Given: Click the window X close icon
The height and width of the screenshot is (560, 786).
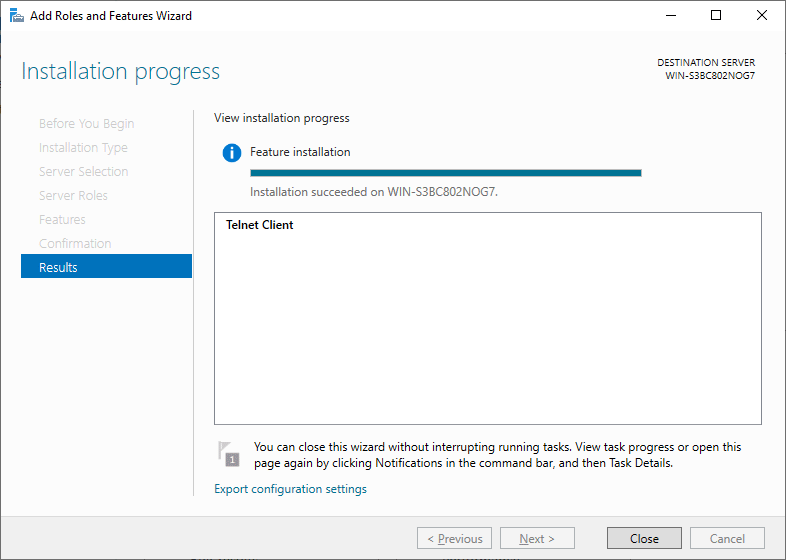Looking at the screenshot, I should [x=761, y=16].
